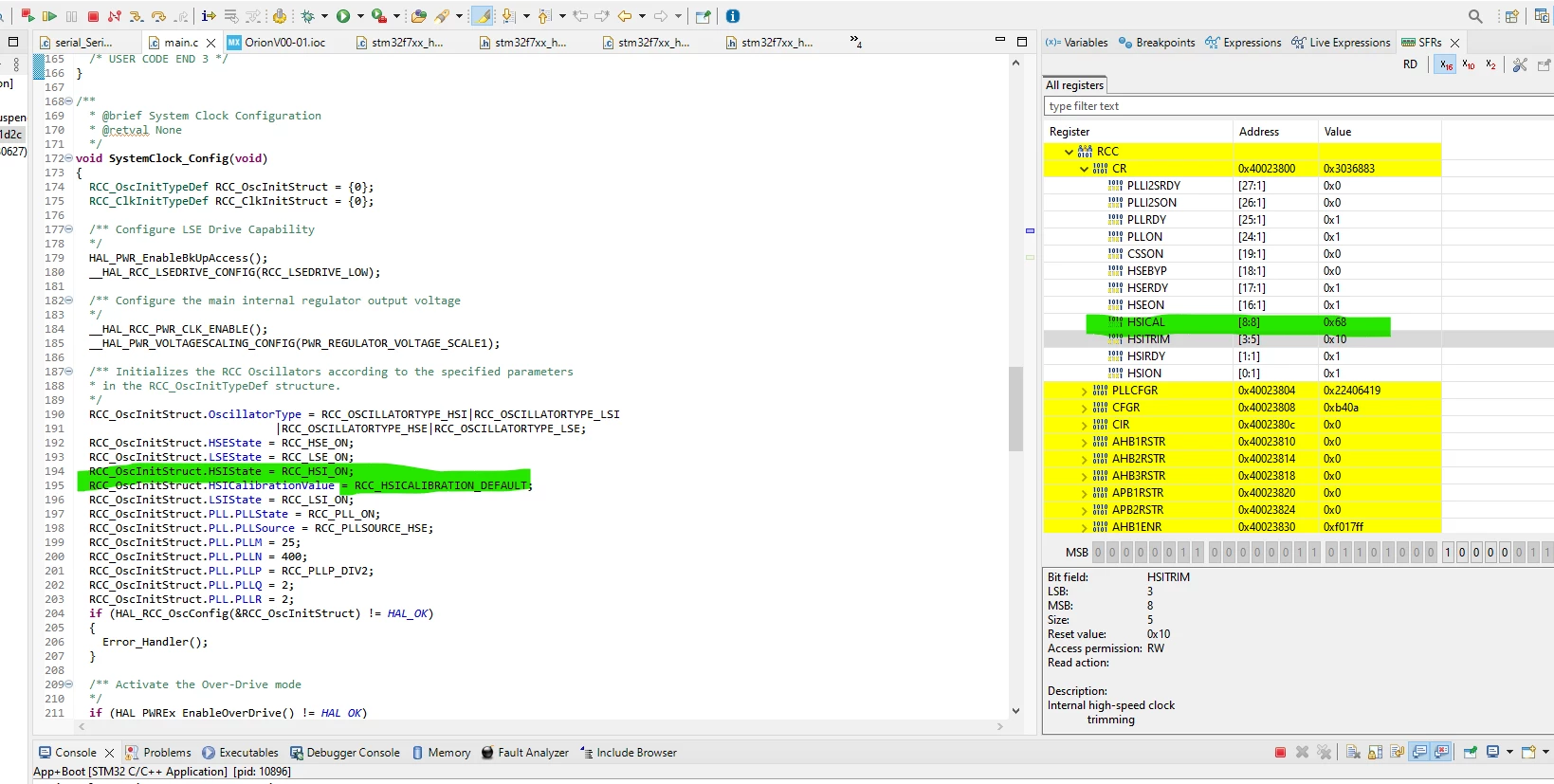
Task: Click Terminate and Relaunch in the debug toolbar
Action: pos(28,16)
